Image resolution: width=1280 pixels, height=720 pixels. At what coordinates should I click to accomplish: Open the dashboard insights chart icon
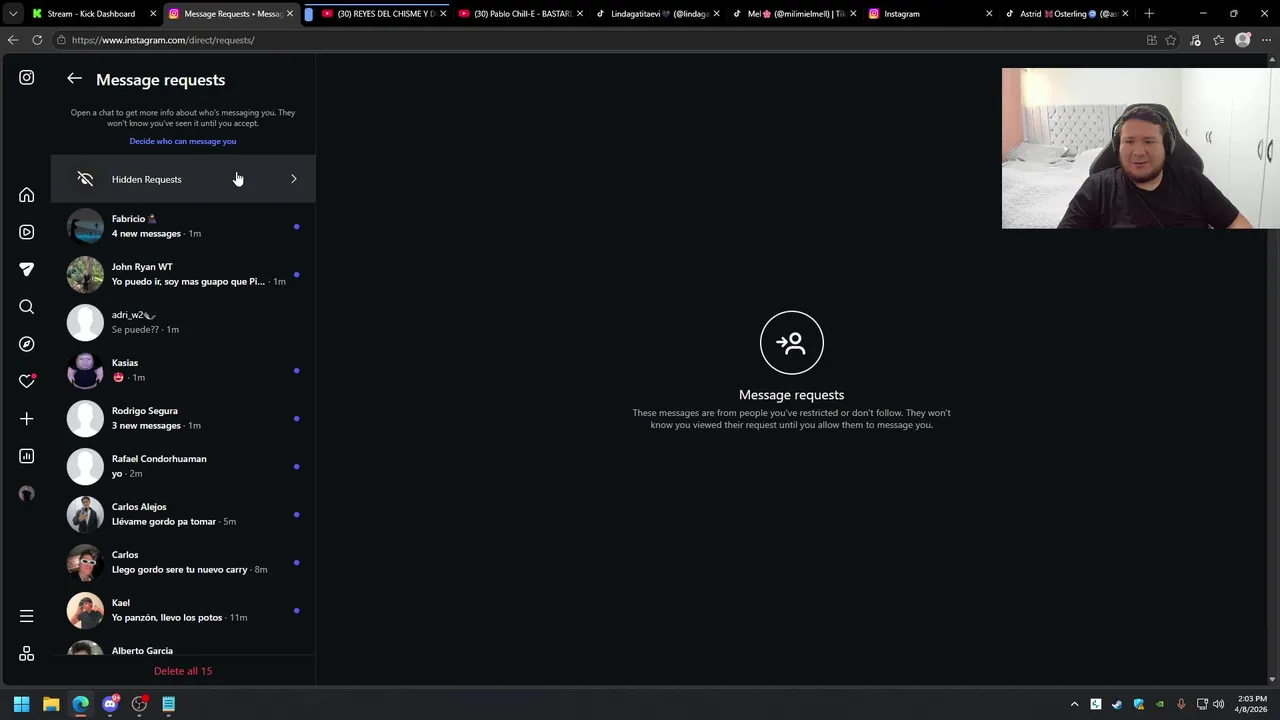pos(27,456)
